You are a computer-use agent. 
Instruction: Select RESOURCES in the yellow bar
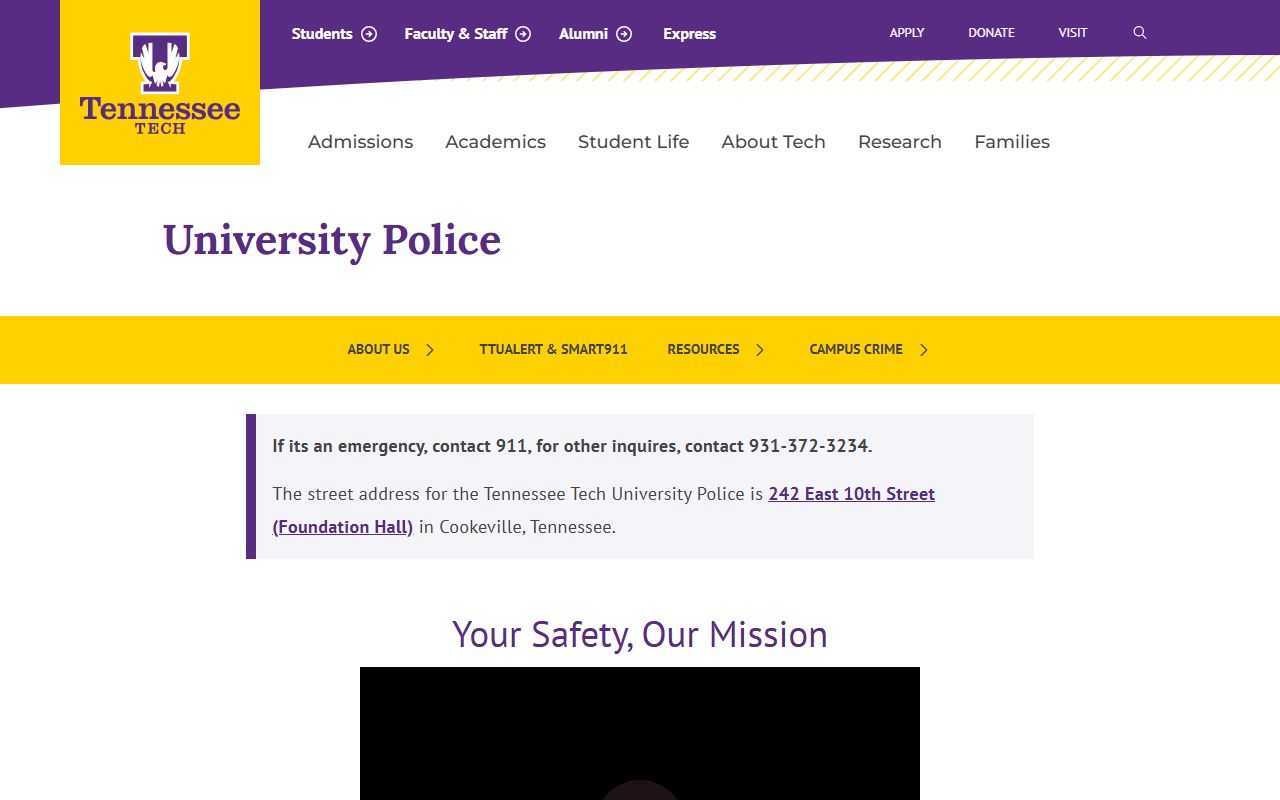click(703, 350)
